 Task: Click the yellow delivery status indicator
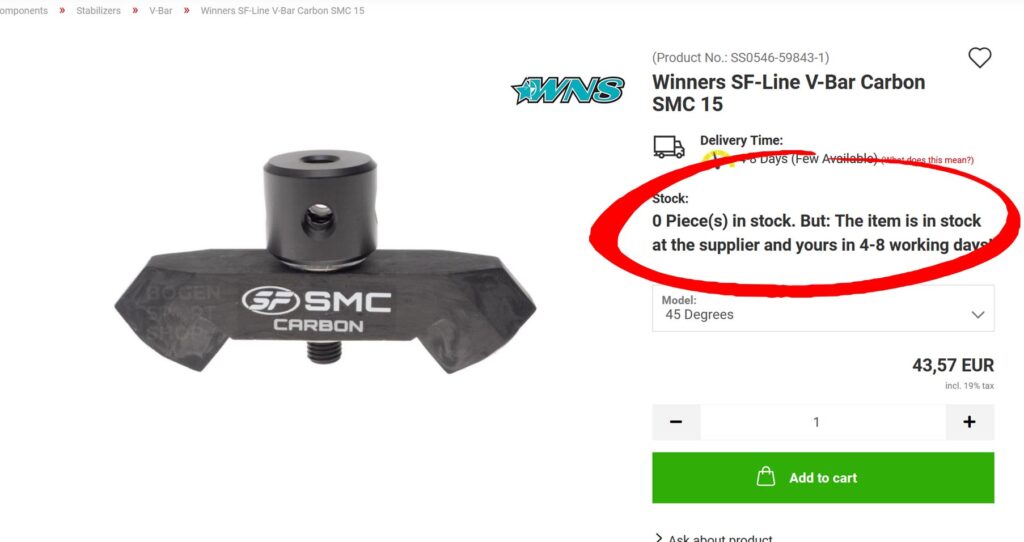716,158
